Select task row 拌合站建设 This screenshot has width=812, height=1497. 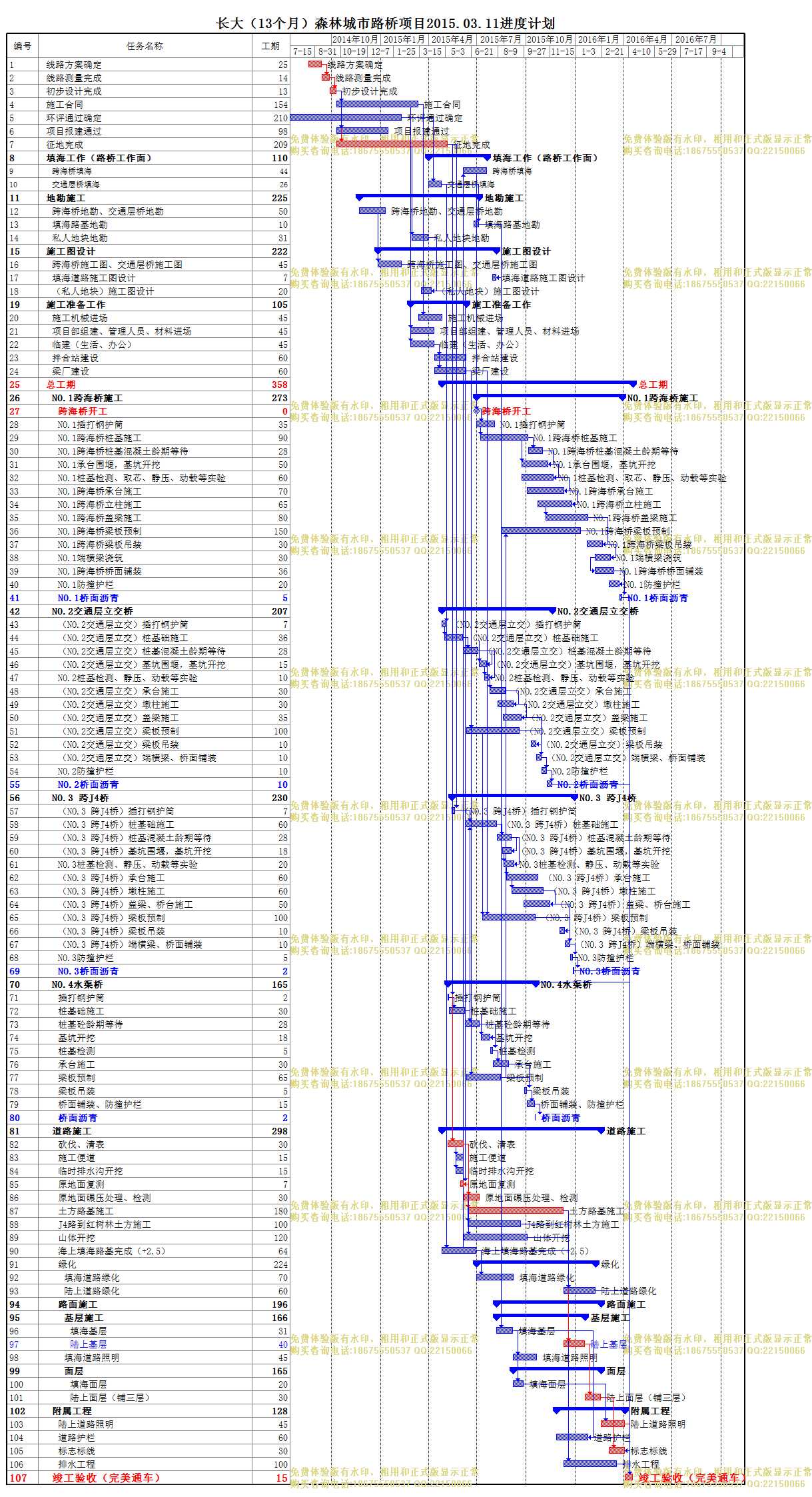(x=148, y=358)
